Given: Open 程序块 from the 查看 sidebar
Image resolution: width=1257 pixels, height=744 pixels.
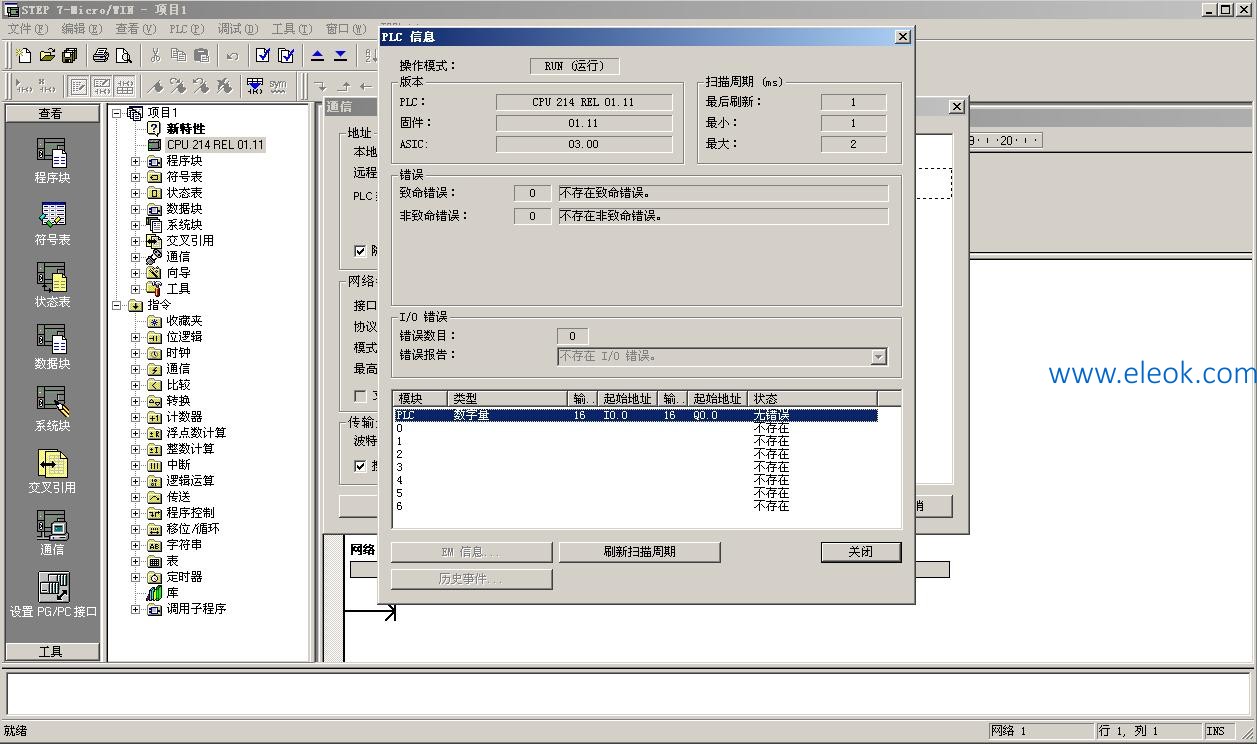Looking at the screenshot, I should (52, 161).
